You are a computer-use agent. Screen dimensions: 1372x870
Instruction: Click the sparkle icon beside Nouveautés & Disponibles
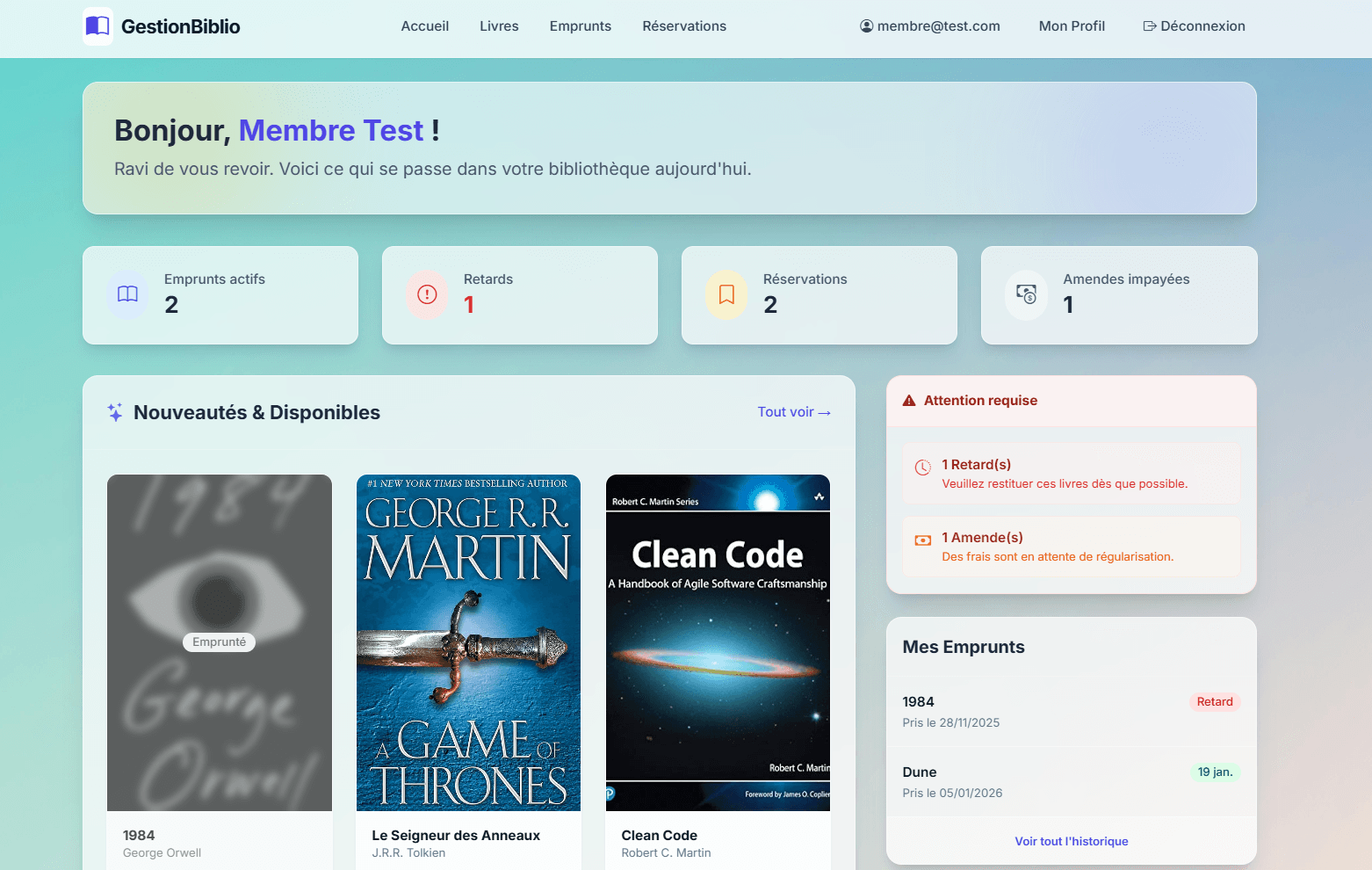pos(115,412)
